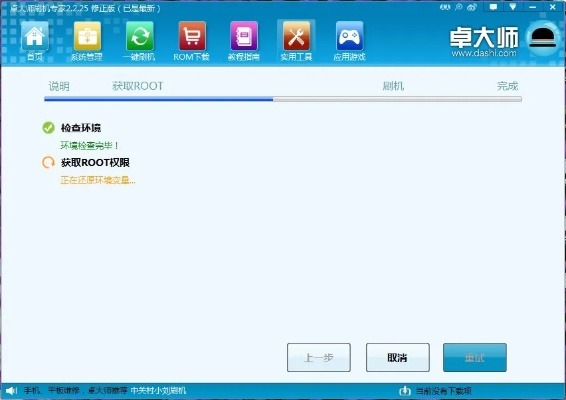Select the 完成 step label
566x400 pixels.
507,86
